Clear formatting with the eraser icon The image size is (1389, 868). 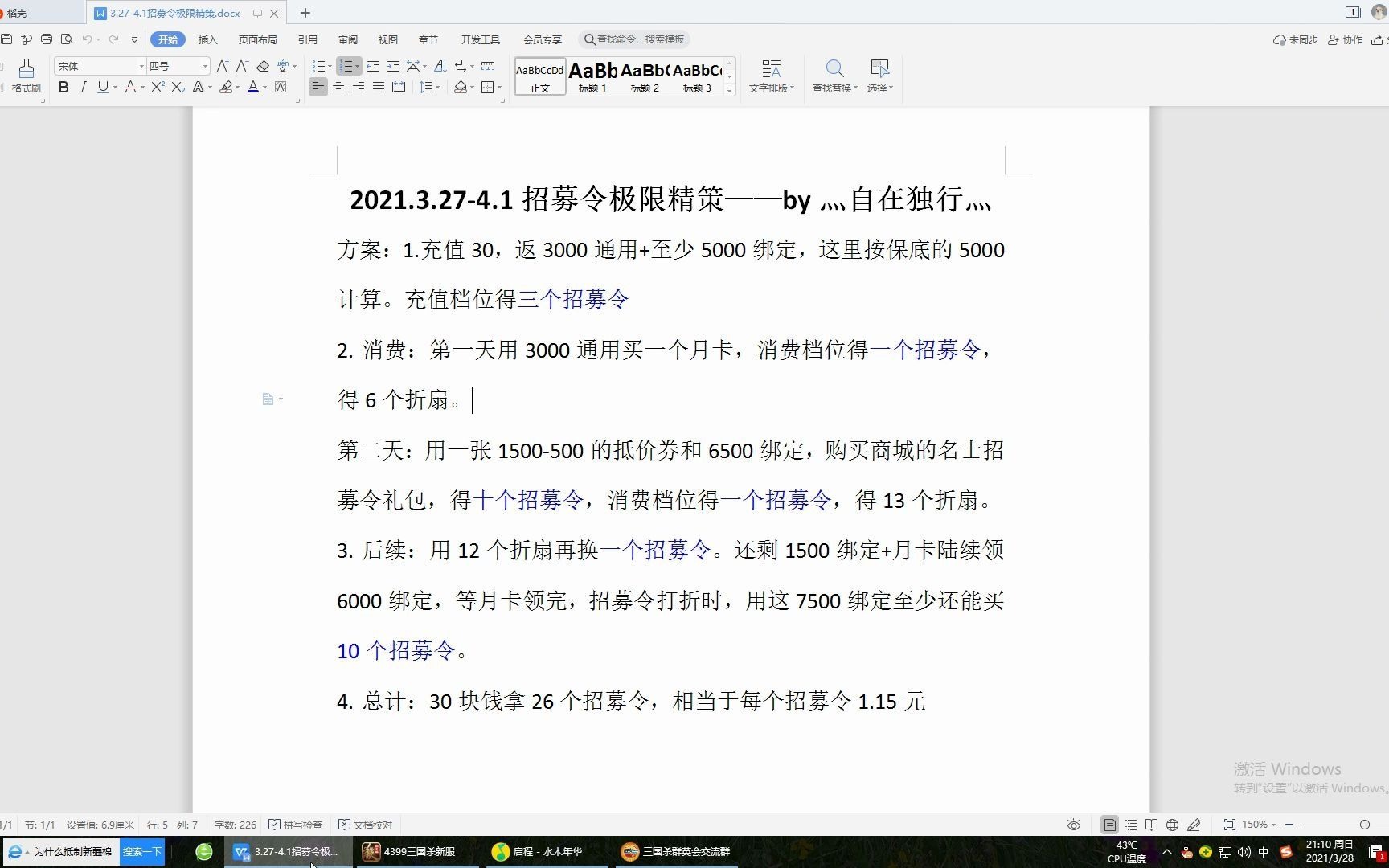click(262, 66)
